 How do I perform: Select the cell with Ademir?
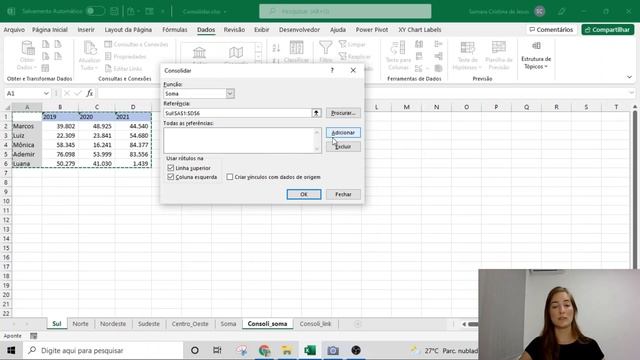point(27,154)
